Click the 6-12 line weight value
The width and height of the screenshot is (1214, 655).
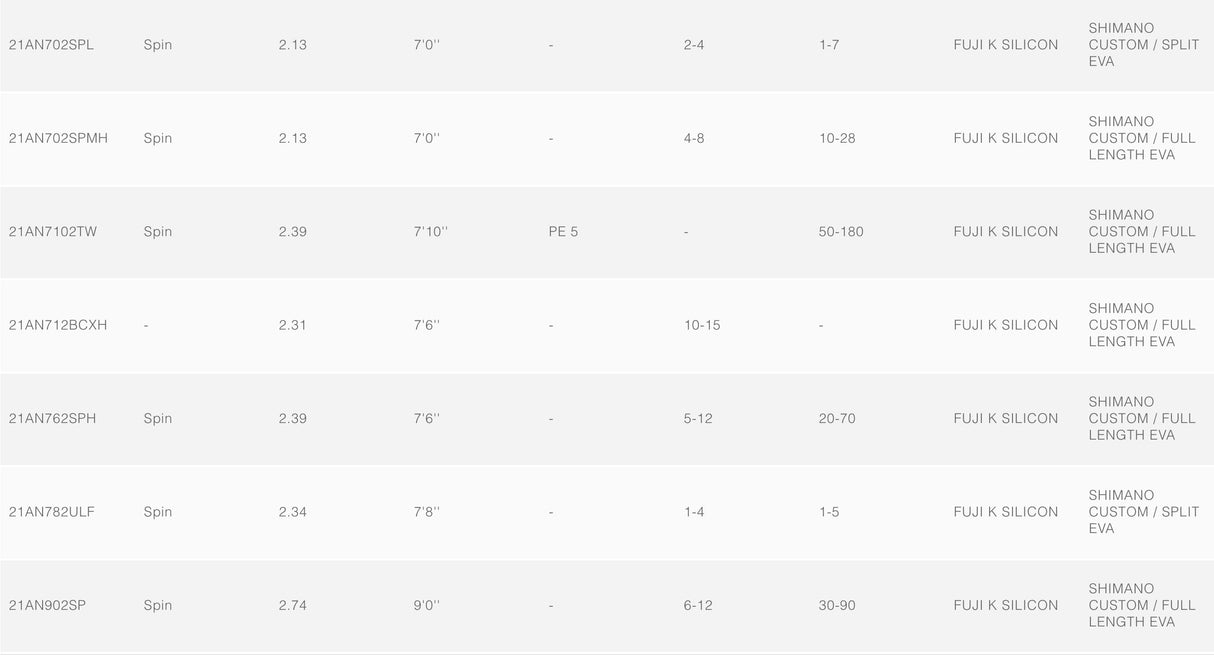[698, 605]
